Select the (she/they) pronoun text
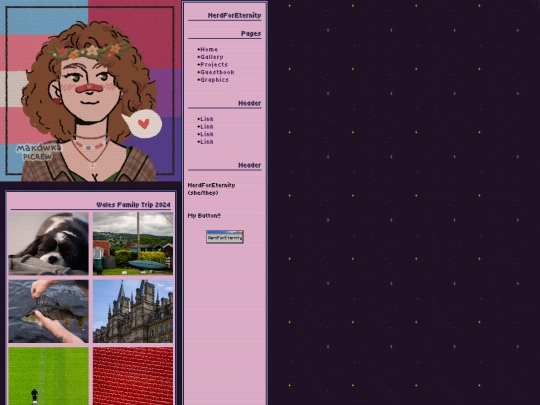This screenshot has height=405, width=540. coord(203,193)
